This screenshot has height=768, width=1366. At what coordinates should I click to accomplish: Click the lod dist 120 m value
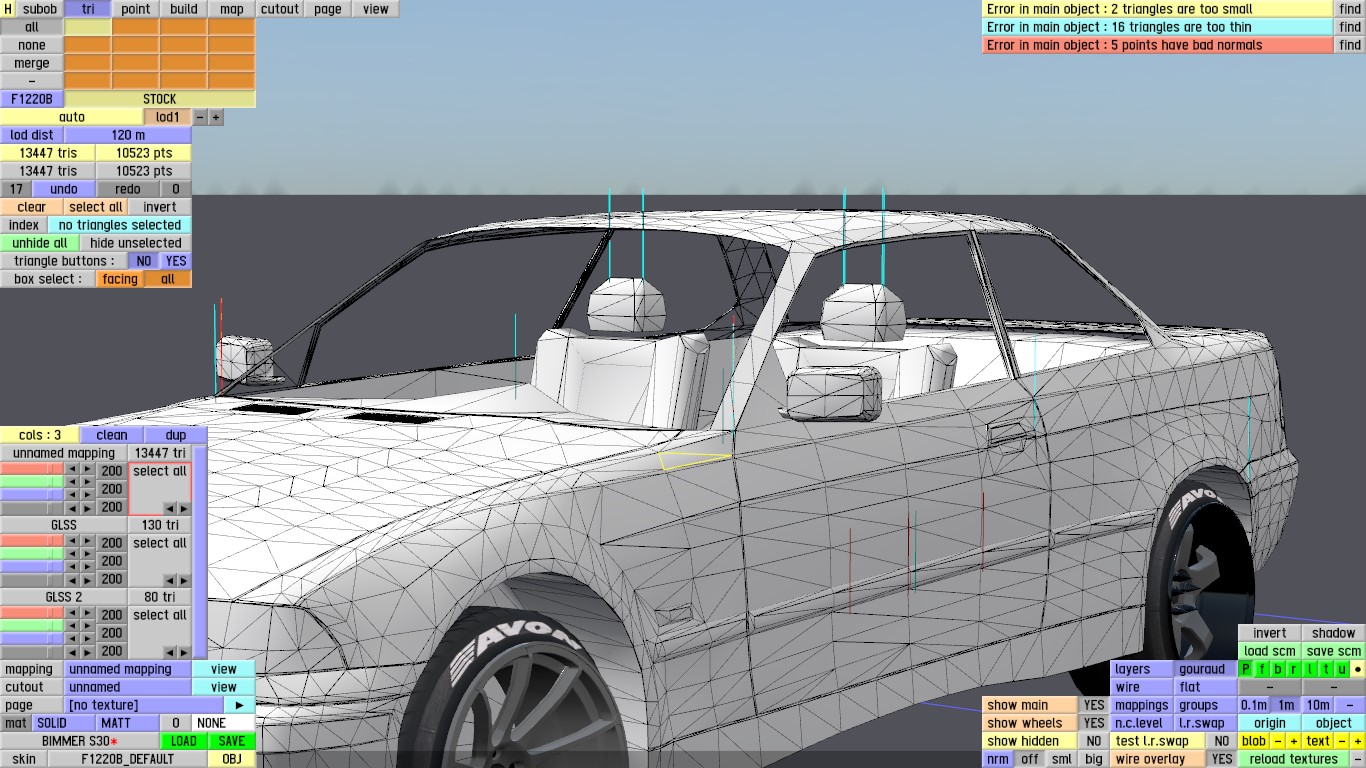click(x=128, y=135)
